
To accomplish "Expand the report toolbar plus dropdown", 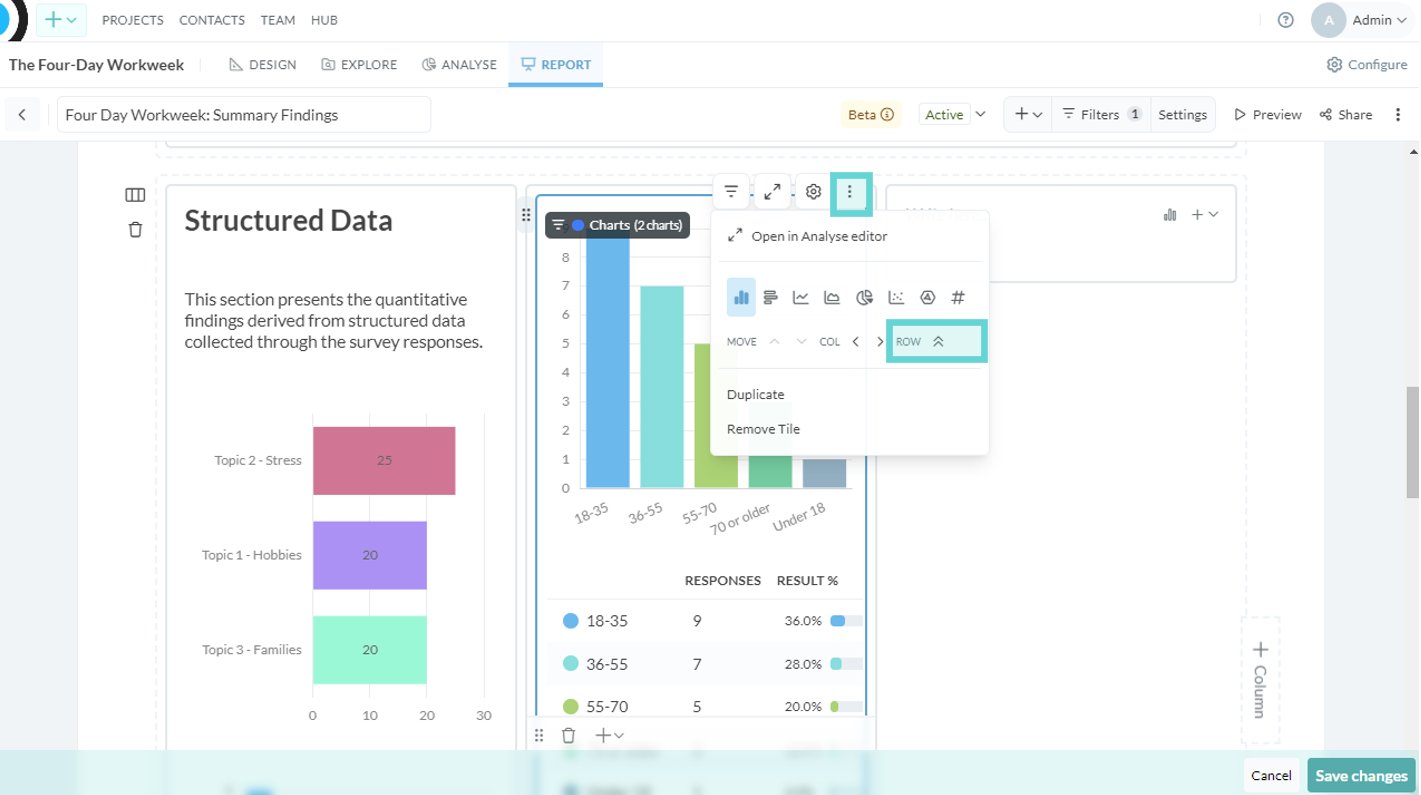I will tap(1028, 115).
